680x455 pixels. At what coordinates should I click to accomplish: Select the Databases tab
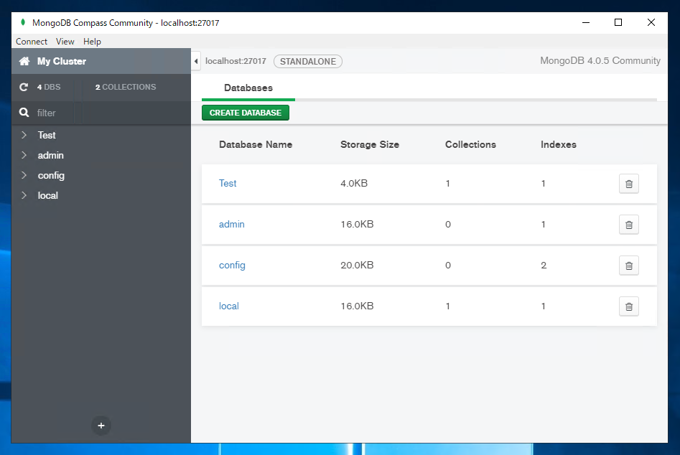click(248, 88)
